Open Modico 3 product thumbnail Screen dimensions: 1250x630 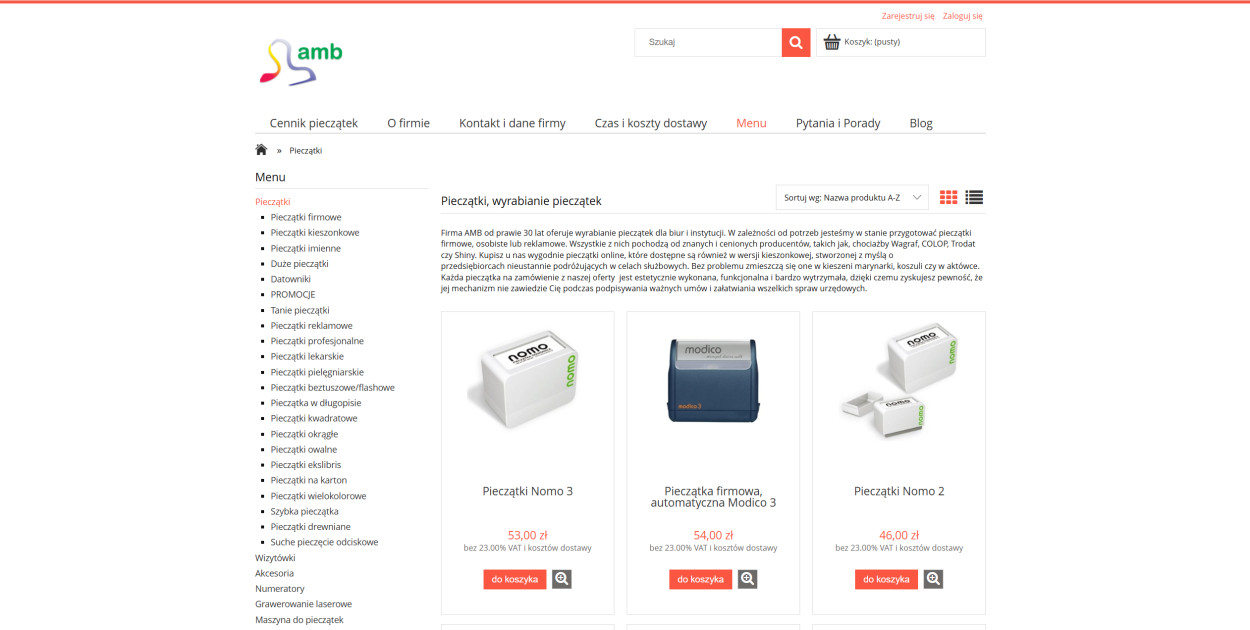click(713, 381)
